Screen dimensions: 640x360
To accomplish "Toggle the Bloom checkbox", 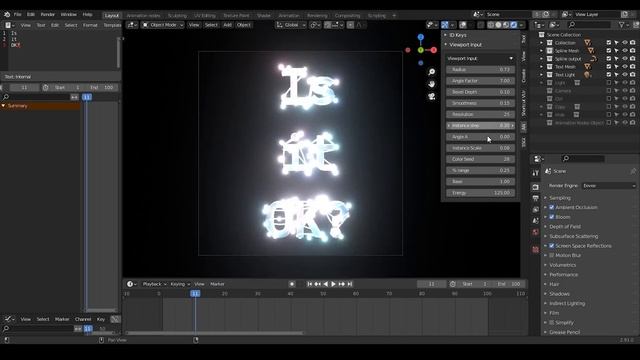I will pyautogui.click(x=552, y=217).
